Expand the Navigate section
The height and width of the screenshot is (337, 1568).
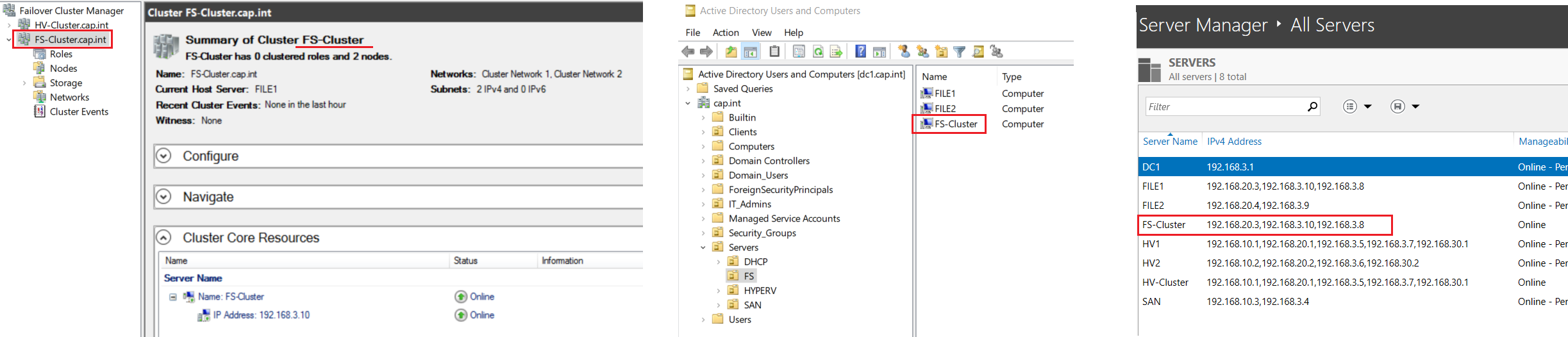coord(164,197)
